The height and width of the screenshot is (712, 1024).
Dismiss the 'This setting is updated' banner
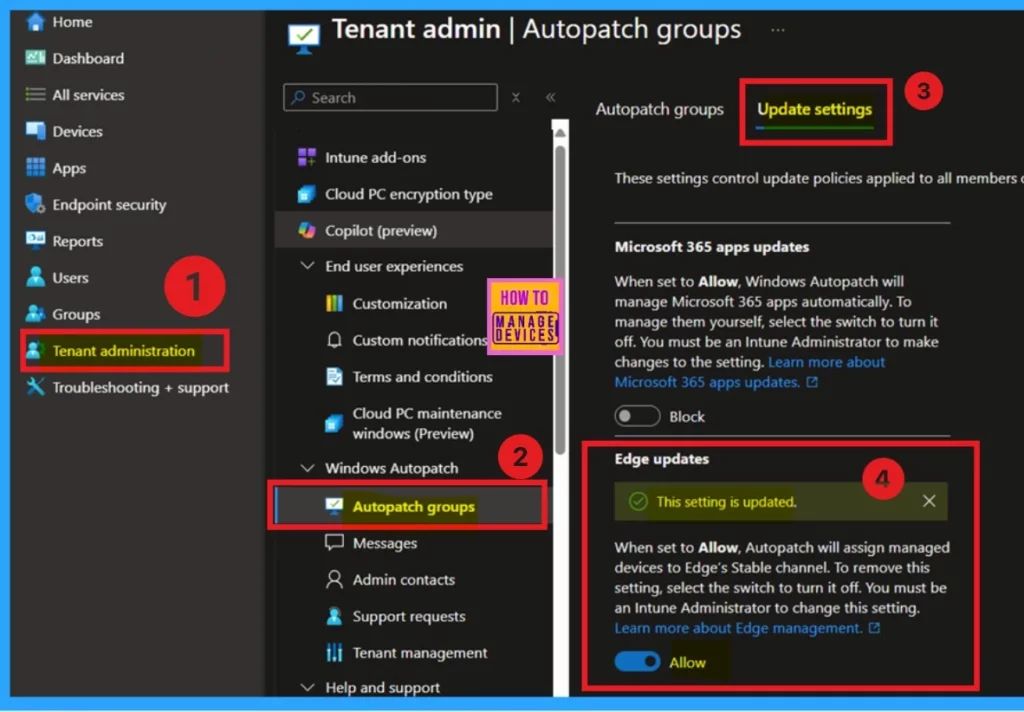click(929, 501)
